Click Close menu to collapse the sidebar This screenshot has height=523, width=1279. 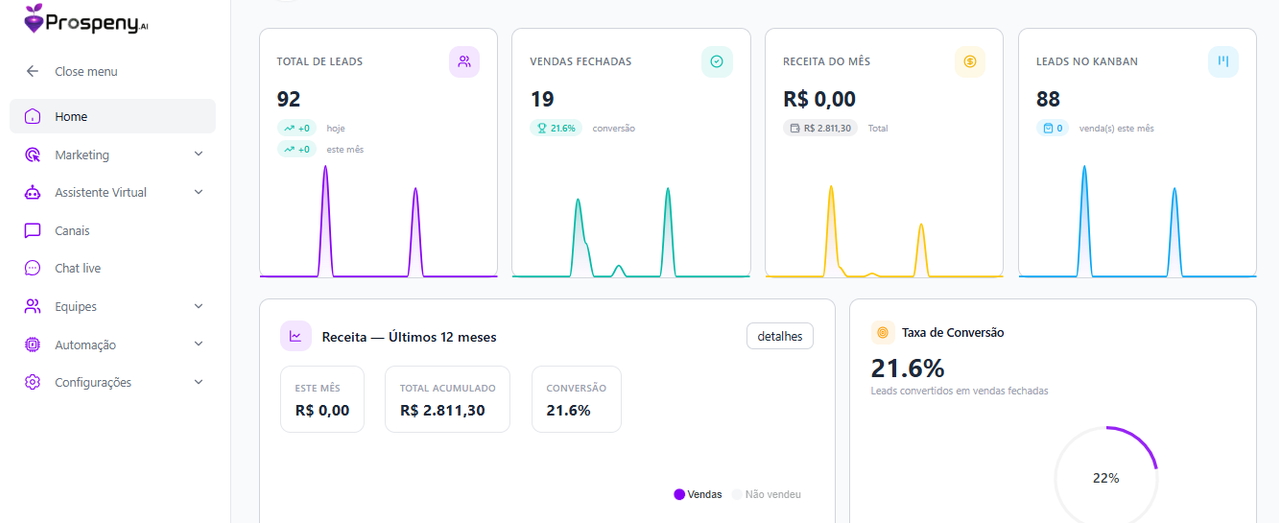point(86,71)
